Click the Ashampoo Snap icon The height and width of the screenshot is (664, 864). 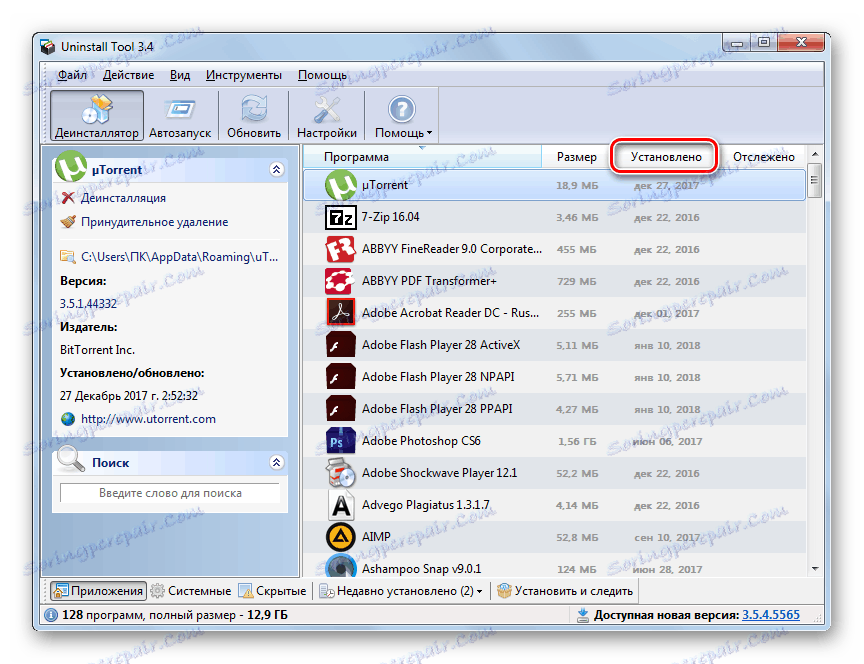click(340, 565)
